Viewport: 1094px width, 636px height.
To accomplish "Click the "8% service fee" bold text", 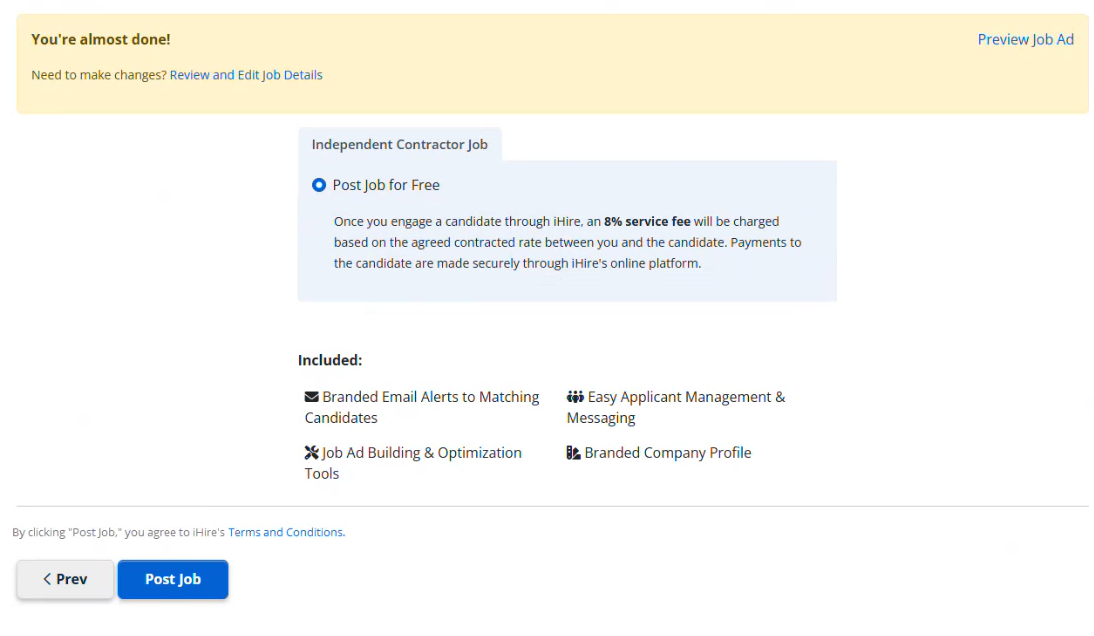I will (647, 221).
